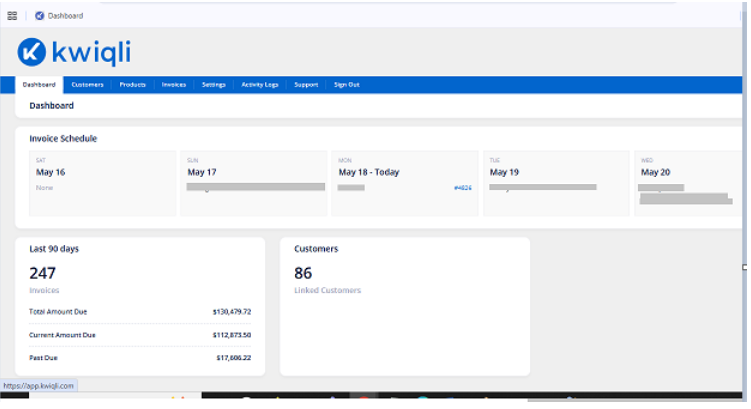Go to the Products menu item
Viewport: 751px width, 409px height.
[x=133, y=85]
